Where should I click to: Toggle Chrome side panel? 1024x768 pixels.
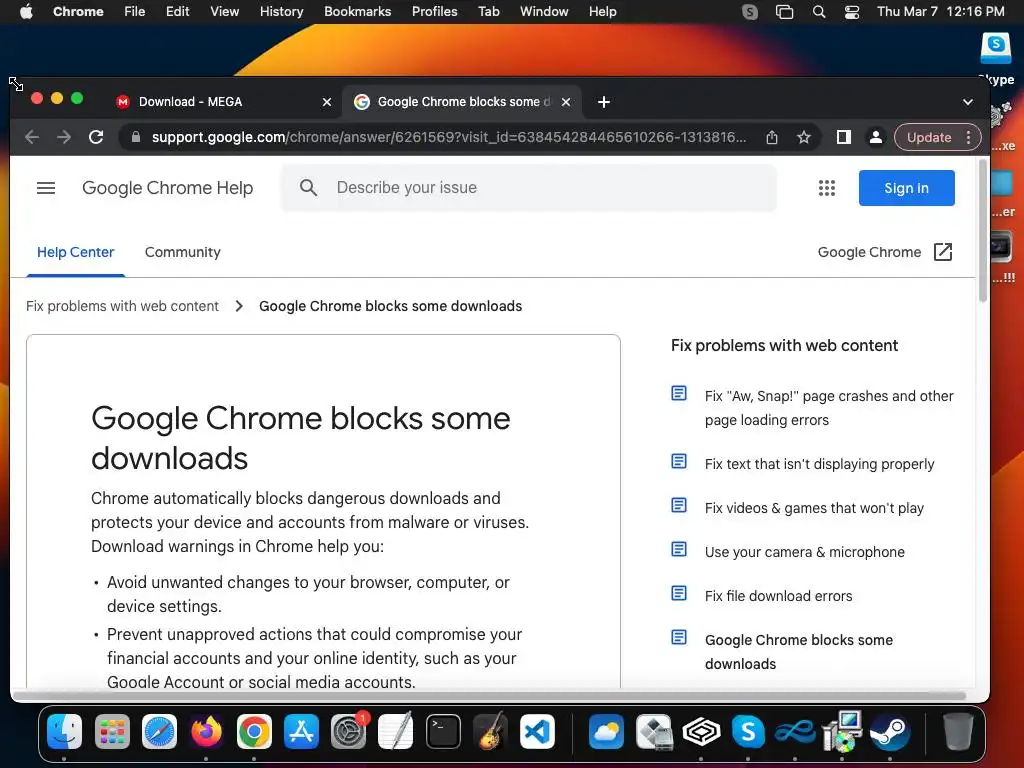(x=844, y=137)
